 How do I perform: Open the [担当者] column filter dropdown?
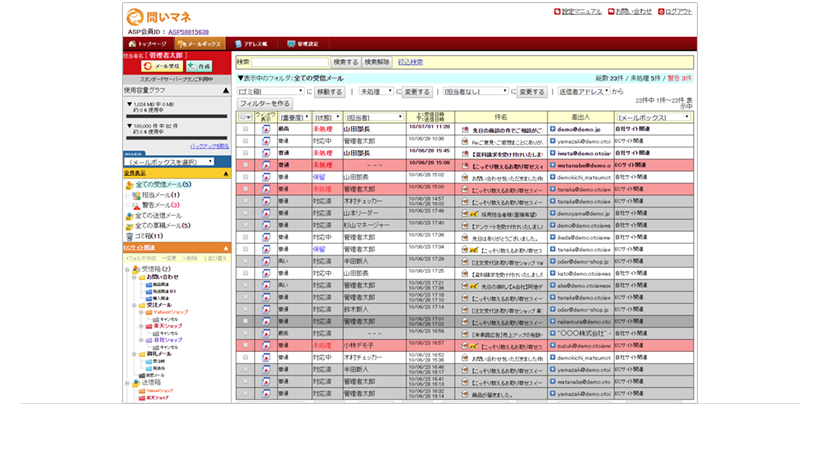[x=374, y=118]
